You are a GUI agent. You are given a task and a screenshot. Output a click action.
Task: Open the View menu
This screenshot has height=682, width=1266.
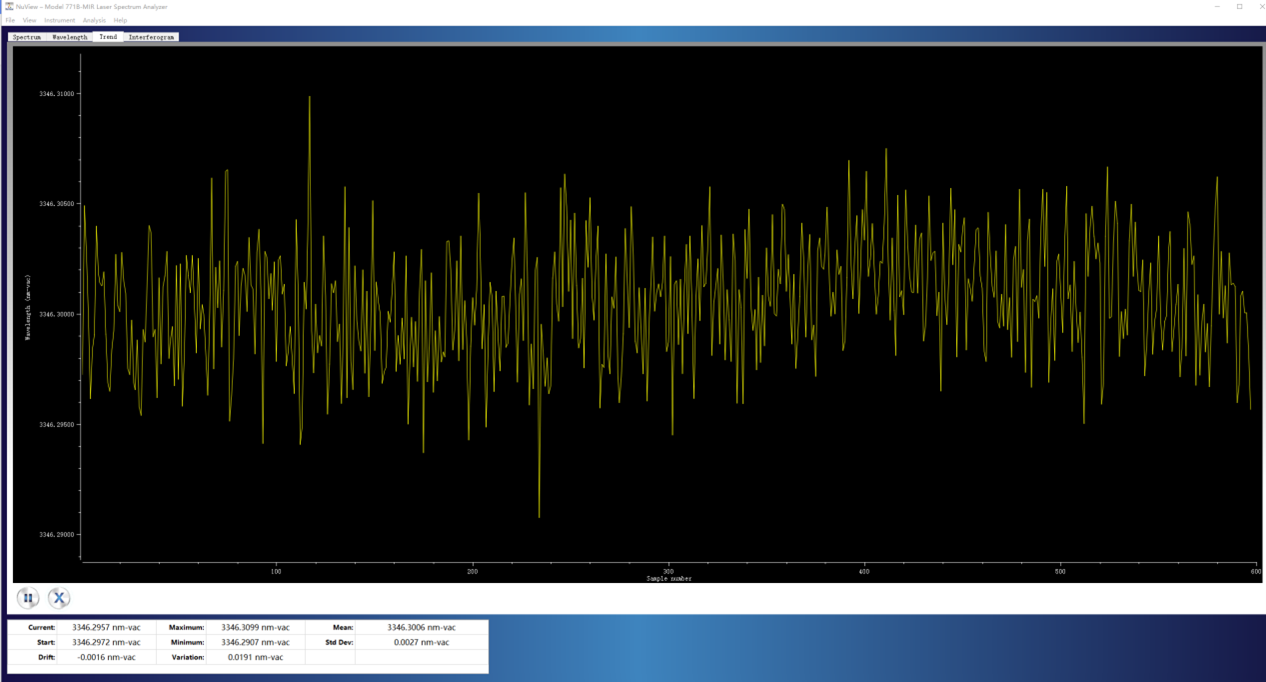(29, 20)
